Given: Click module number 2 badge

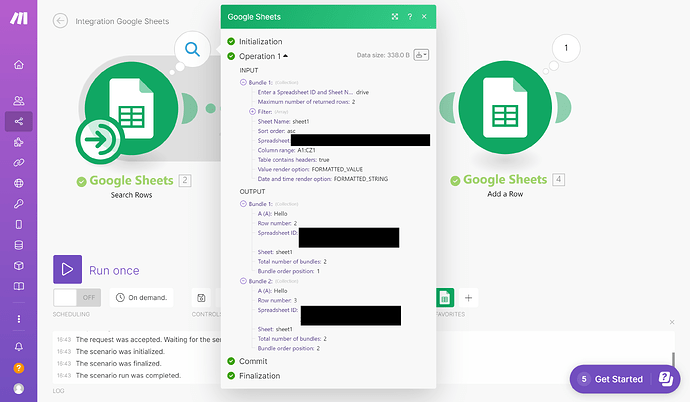Looking at the screenshot, I should (x=185, y=180).
